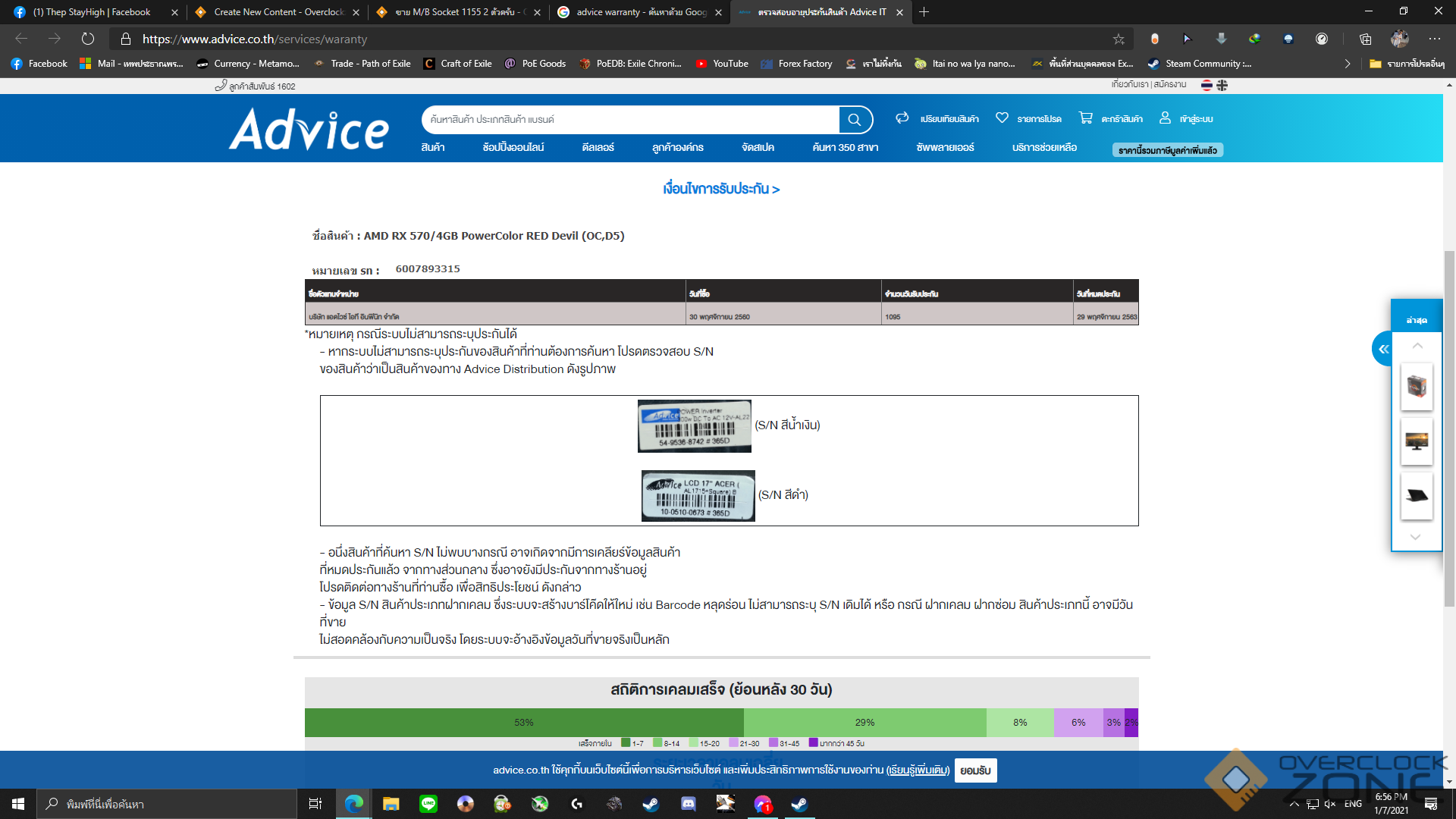
Task: Click the login user icon
Action: click(1165, 118)
